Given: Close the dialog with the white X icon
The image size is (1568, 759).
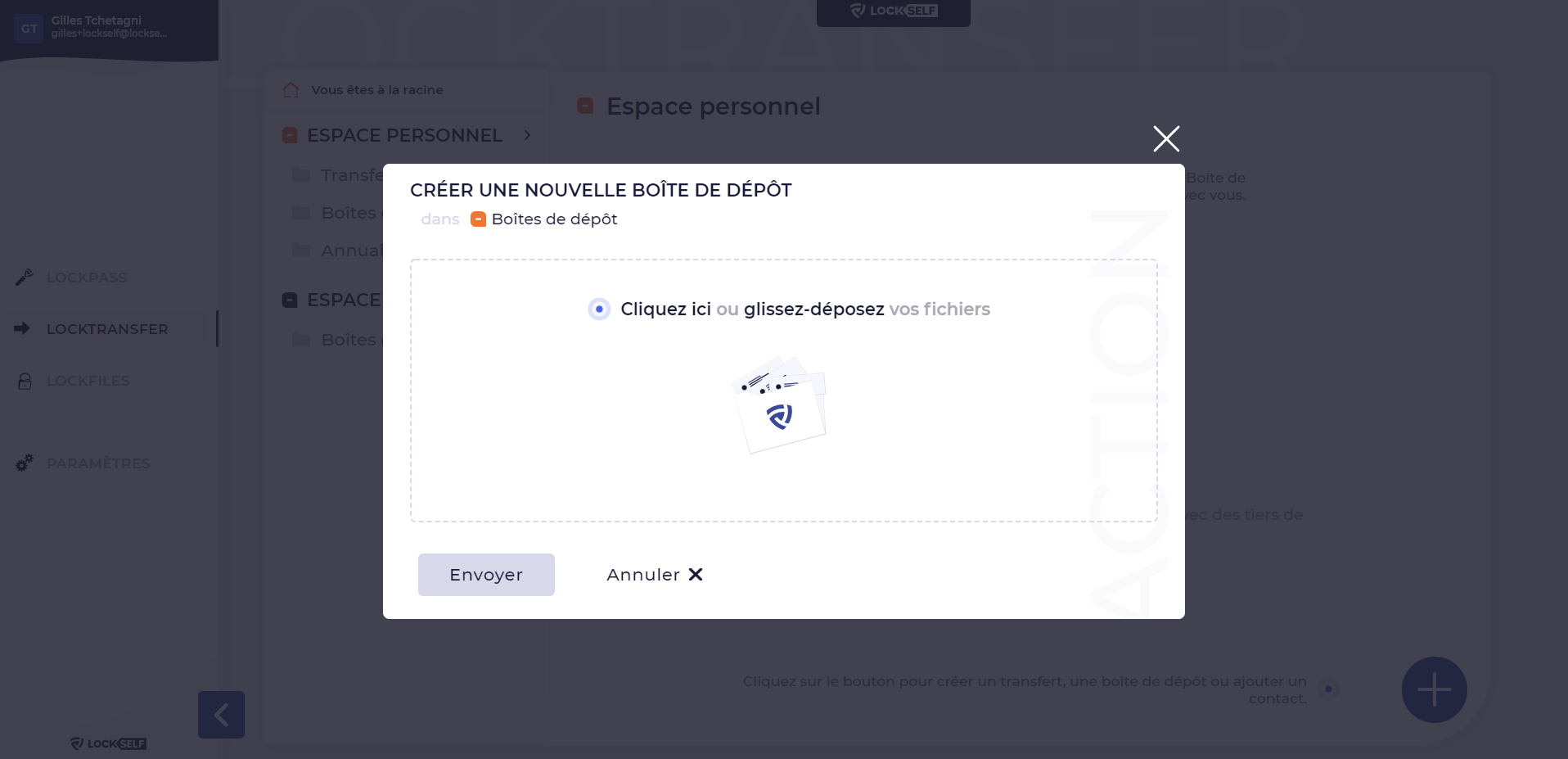Looking at the screenshot, I should tap(1166, 139).
